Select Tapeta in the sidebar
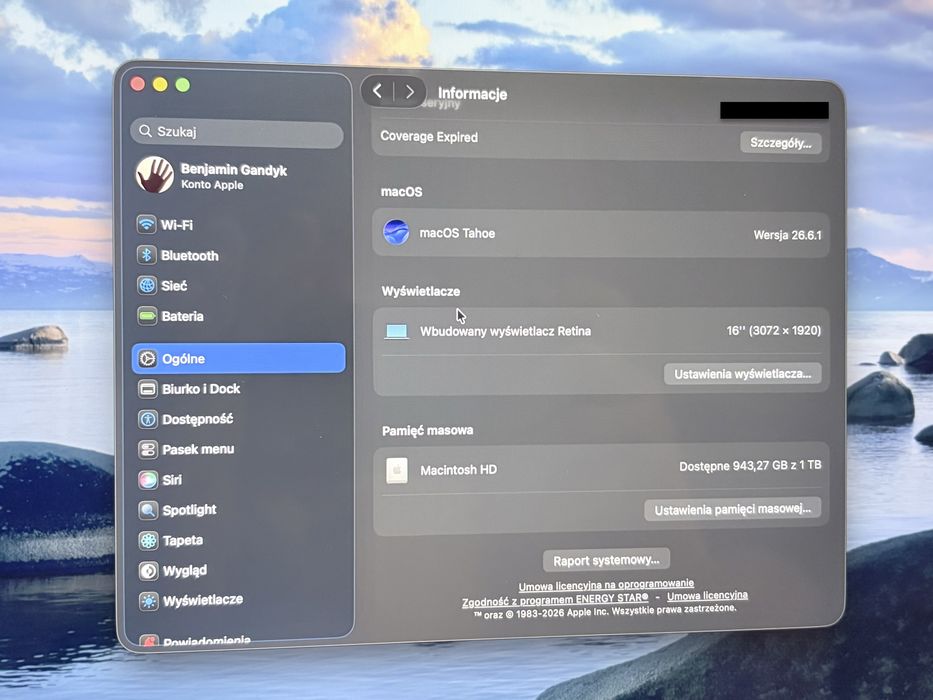Image resolution: width=933 pixels, height=700 pixels. point(239,540)
